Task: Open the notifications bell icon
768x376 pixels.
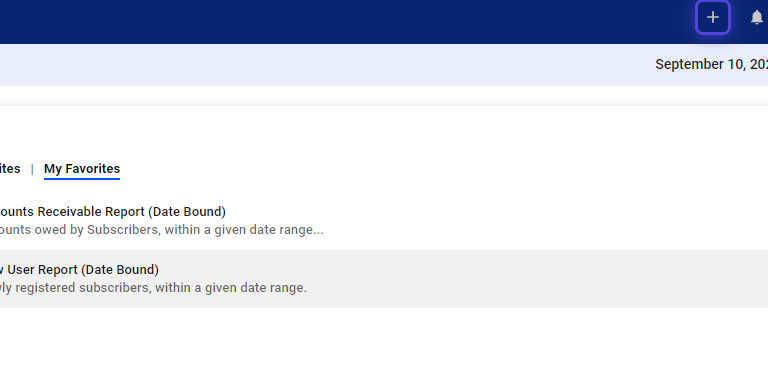Action: tap(757, 18)
